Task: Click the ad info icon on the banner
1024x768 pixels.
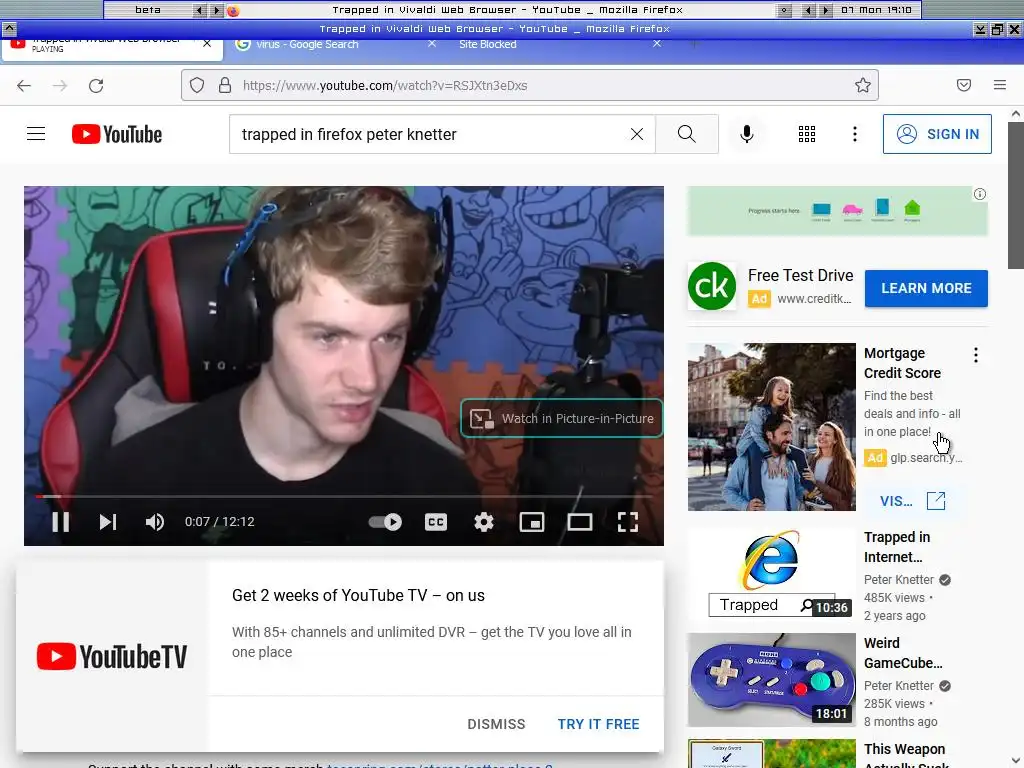Action: [x=980, y=194]
